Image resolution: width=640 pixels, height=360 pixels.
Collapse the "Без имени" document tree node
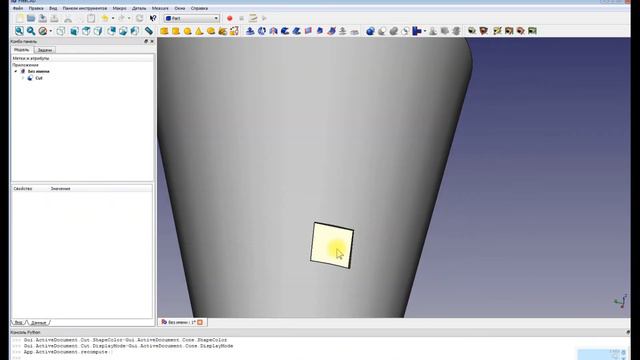coord(16,71)
